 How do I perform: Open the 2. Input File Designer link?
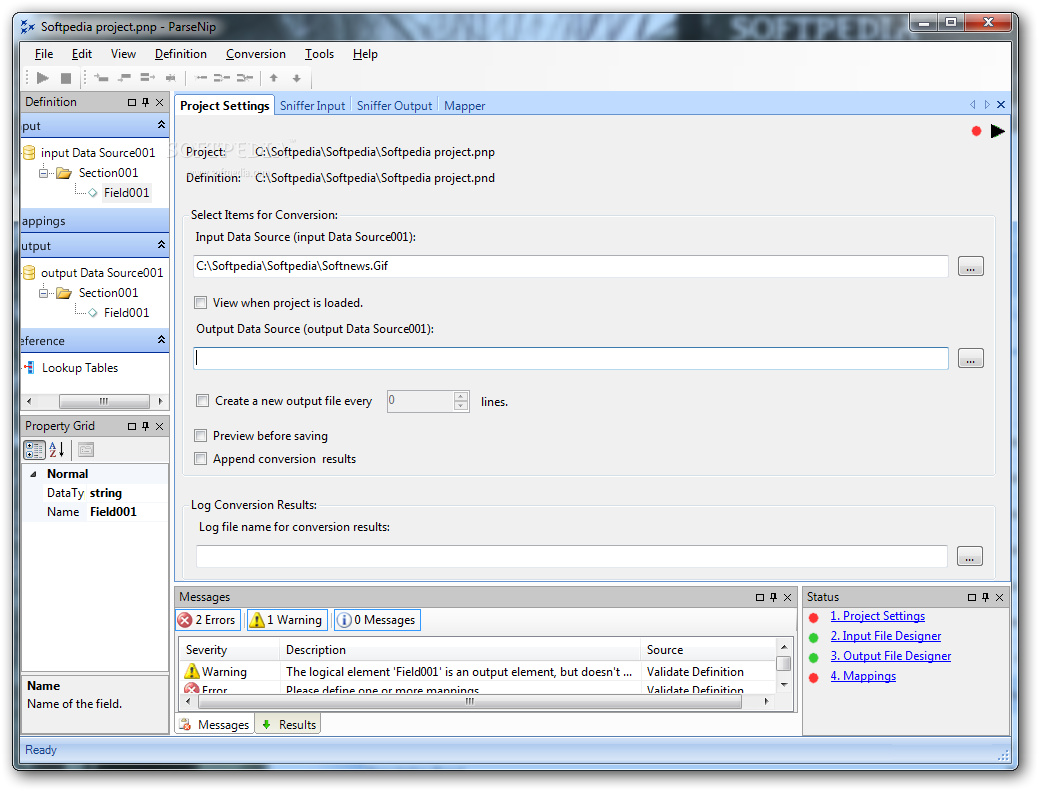885,636
